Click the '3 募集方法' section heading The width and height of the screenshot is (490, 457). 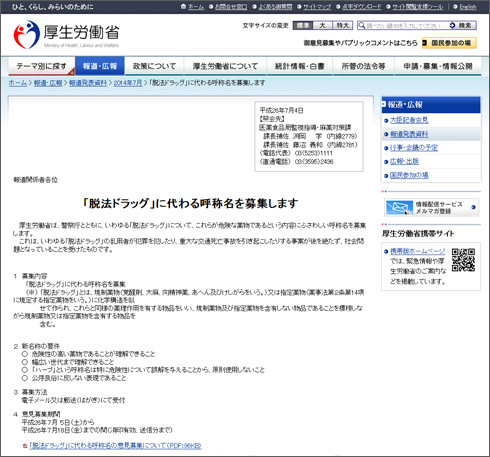[x=30, y=392]
